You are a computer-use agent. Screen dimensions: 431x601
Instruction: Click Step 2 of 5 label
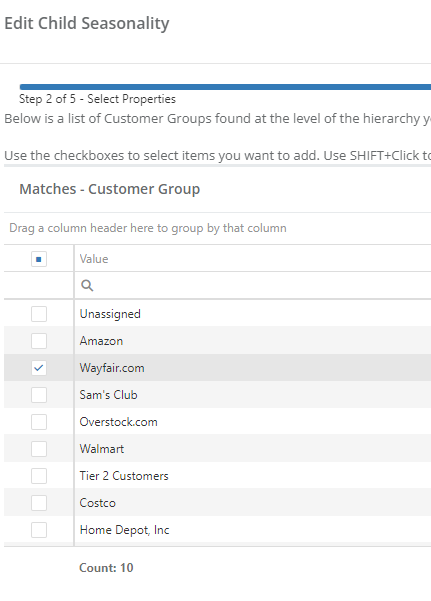[x=97, y=99]
